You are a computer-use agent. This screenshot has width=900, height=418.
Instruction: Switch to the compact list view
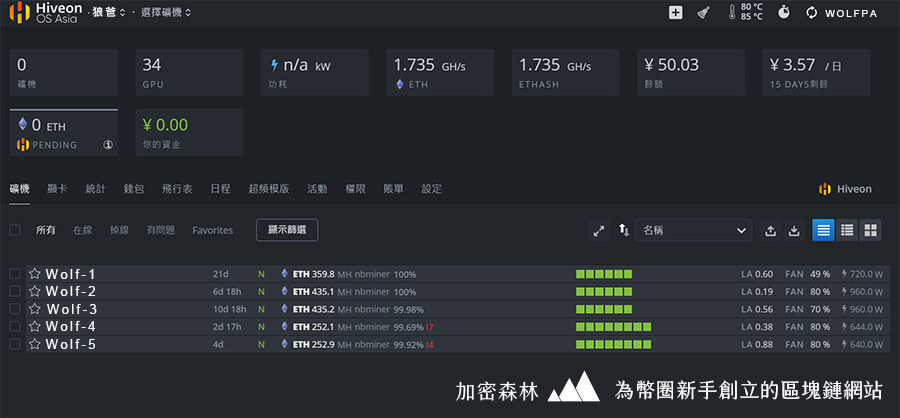pos(823,230)
